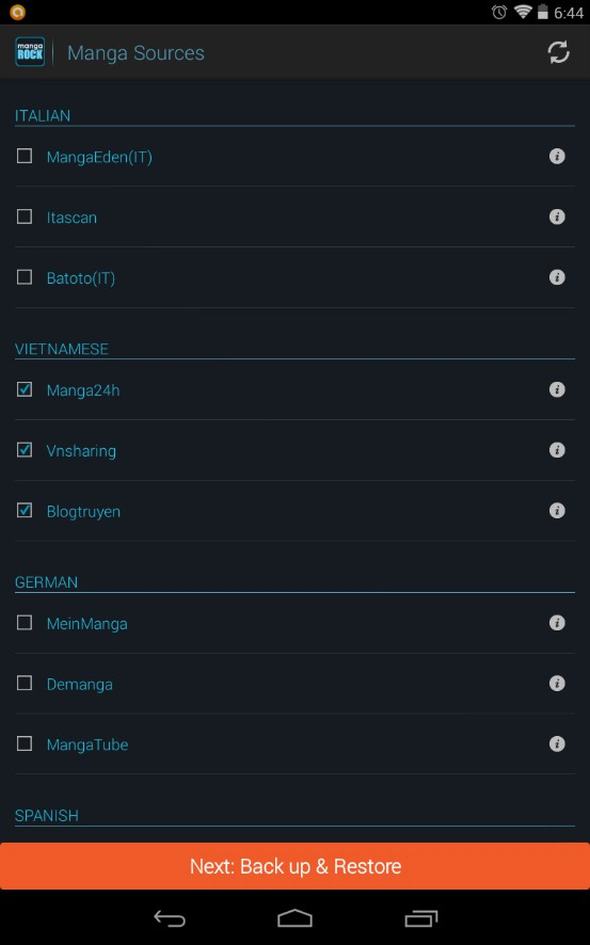Tap the Android home button
This screenshot has width=590, height=945.
coord(295,918)
